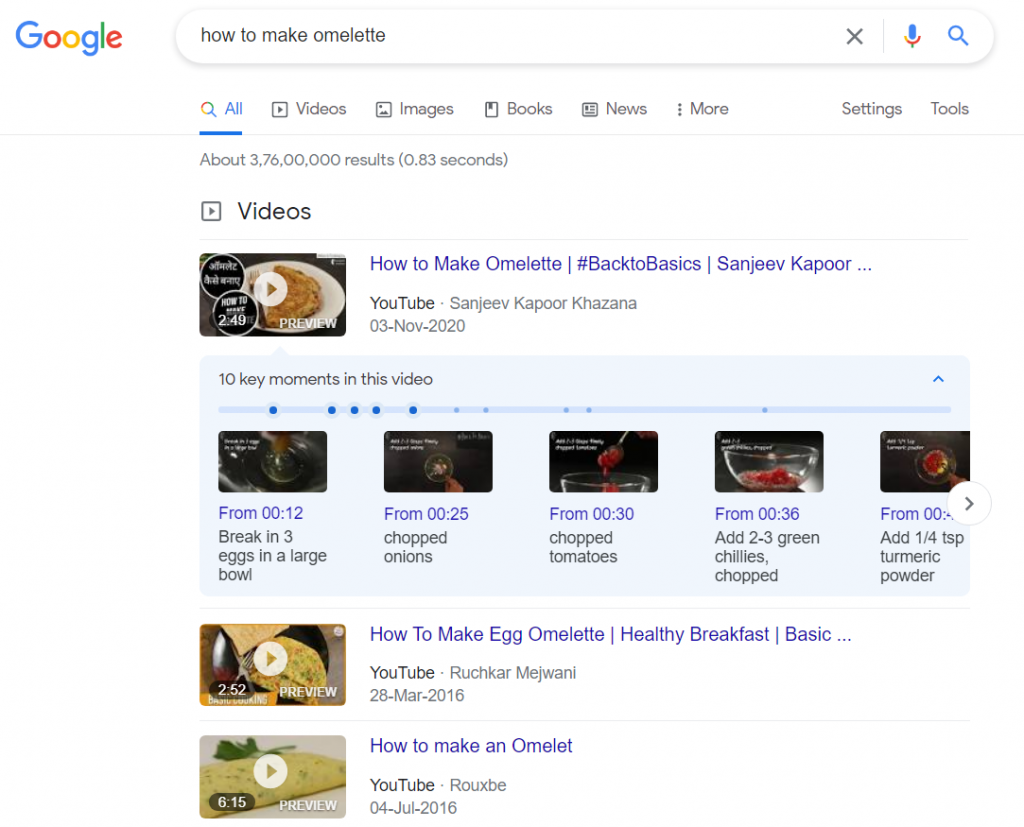Jump to the fifth key moment dot

point(413,410)
